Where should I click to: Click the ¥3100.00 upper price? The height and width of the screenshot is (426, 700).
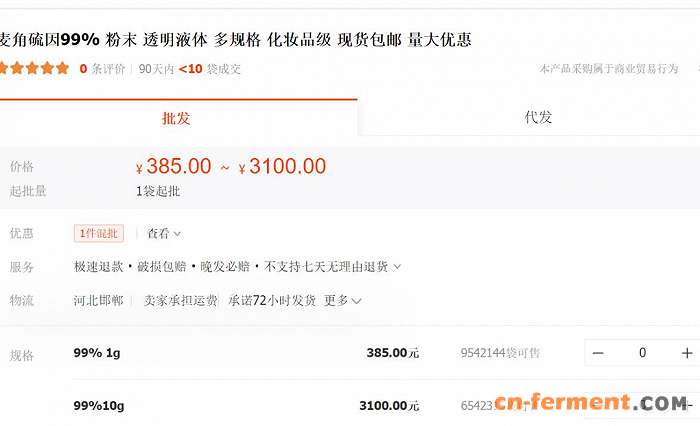(283, 167)
